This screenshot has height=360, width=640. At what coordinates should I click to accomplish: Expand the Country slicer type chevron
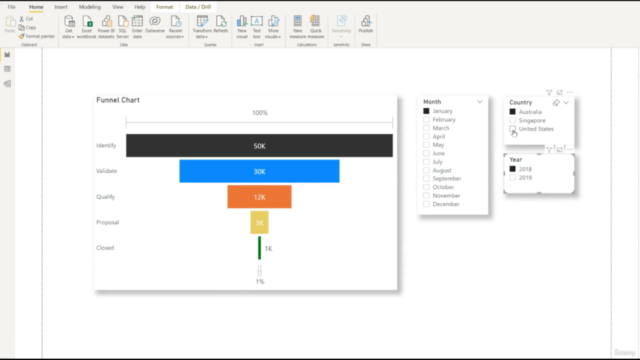point(566,102)
